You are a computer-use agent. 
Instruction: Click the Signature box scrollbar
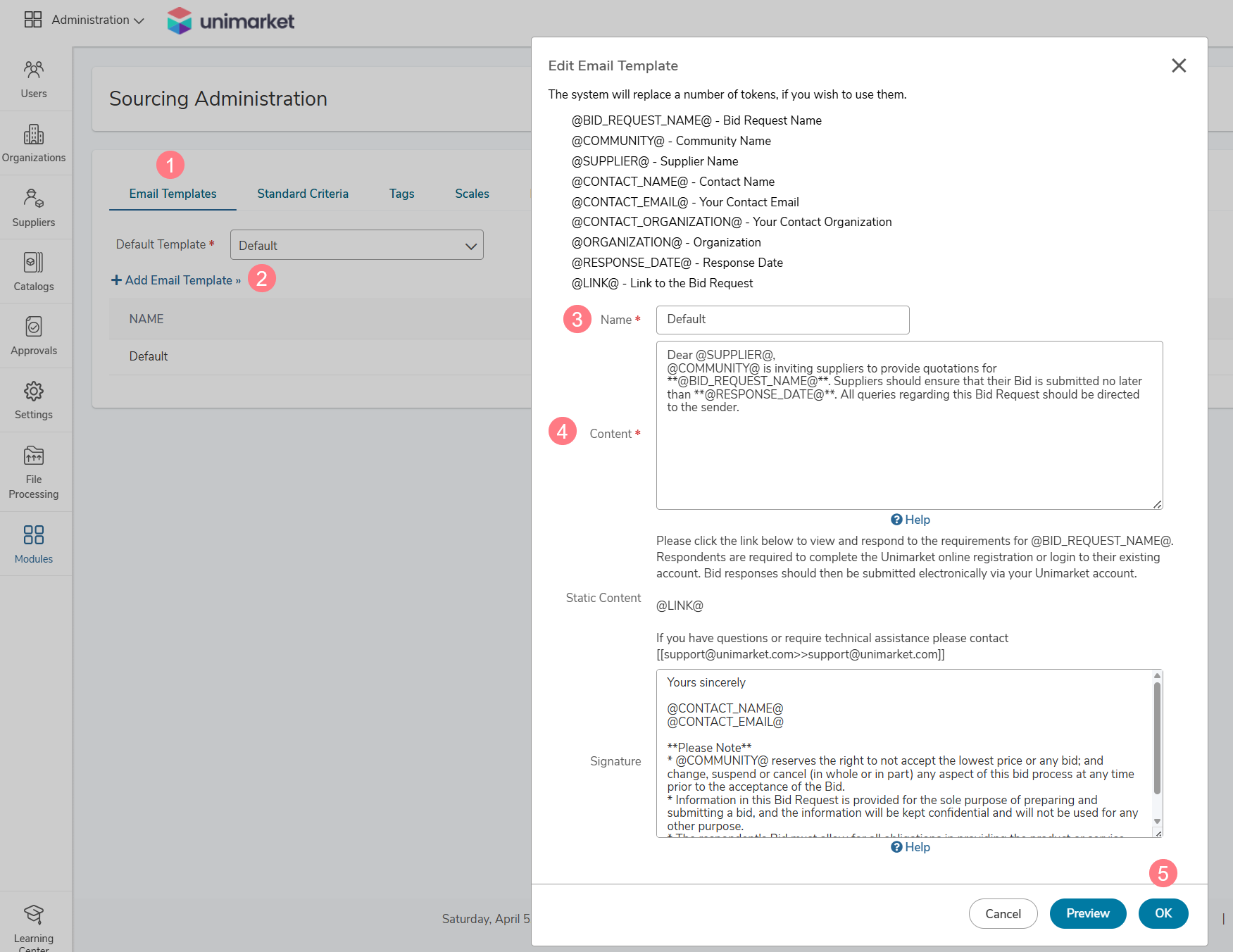coord(1157,739)
